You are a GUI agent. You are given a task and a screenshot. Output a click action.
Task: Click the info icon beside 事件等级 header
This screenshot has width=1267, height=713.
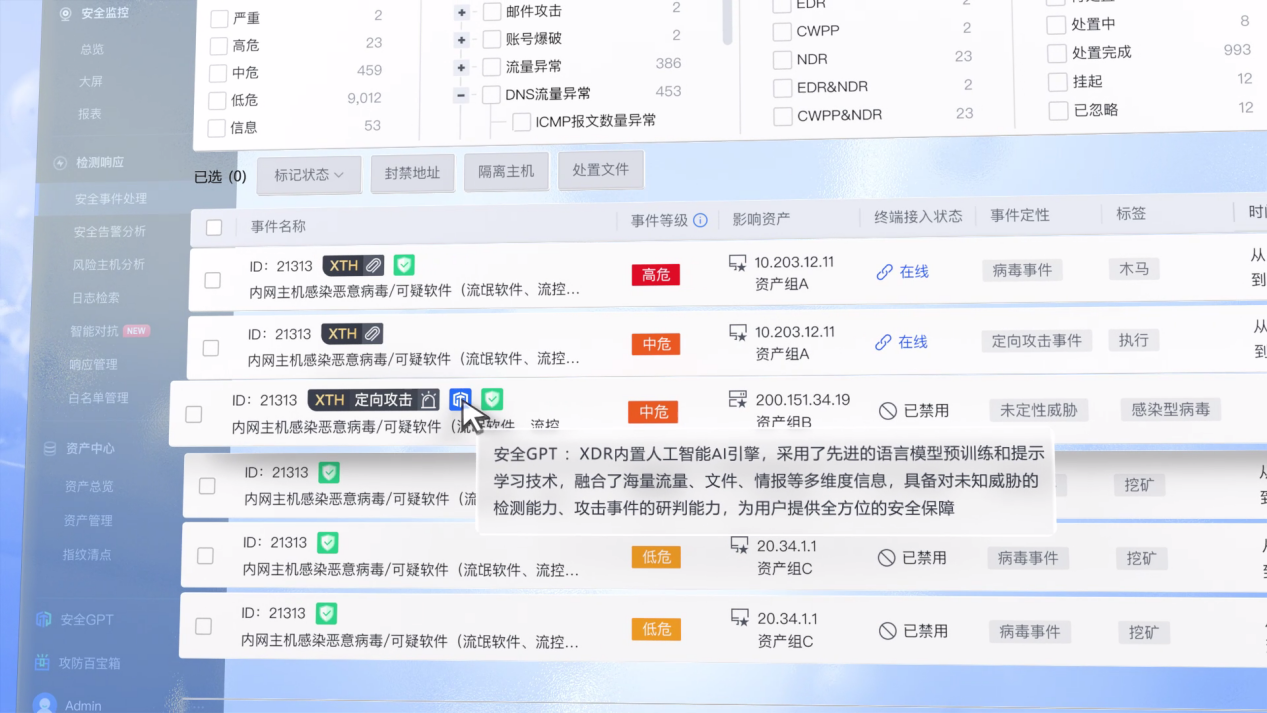point(700,220)
